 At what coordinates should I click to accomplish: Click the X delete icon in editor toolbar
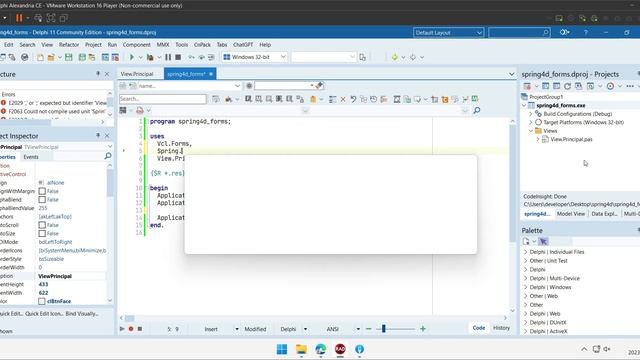(x=343, y=99)
